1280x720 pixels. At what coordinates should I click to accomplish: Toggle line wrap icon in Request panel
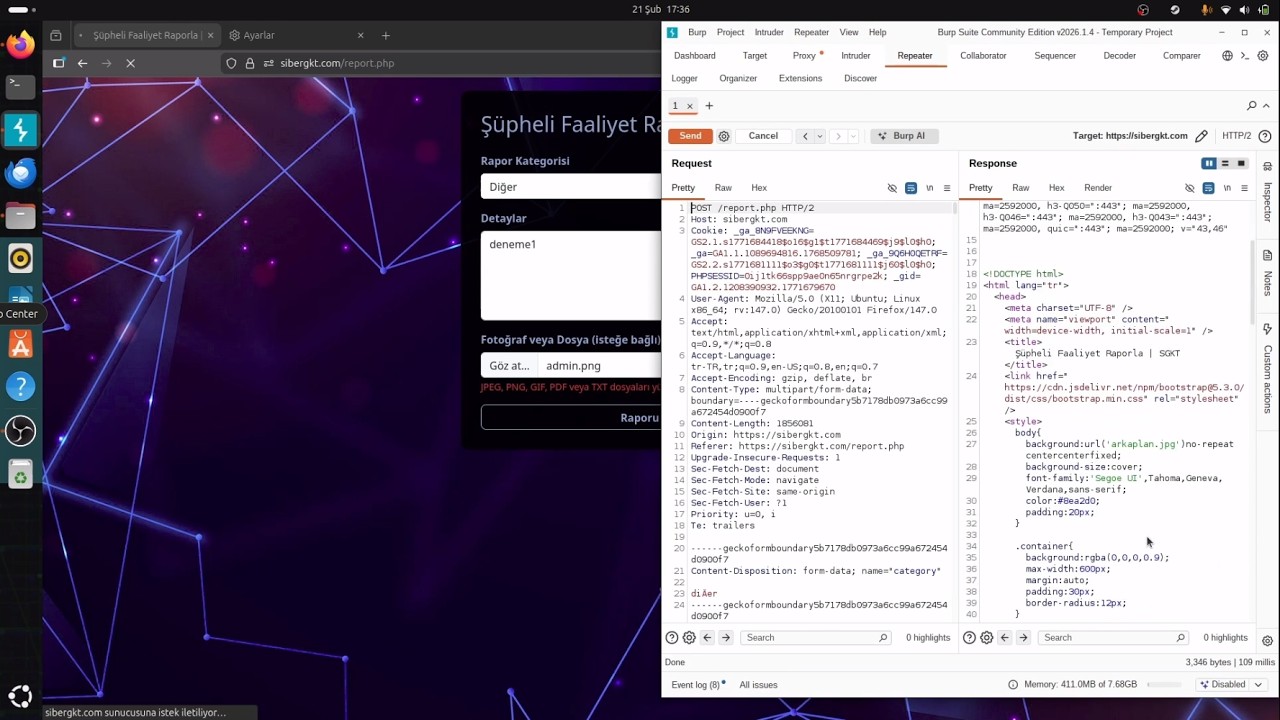tap(910, 188)
